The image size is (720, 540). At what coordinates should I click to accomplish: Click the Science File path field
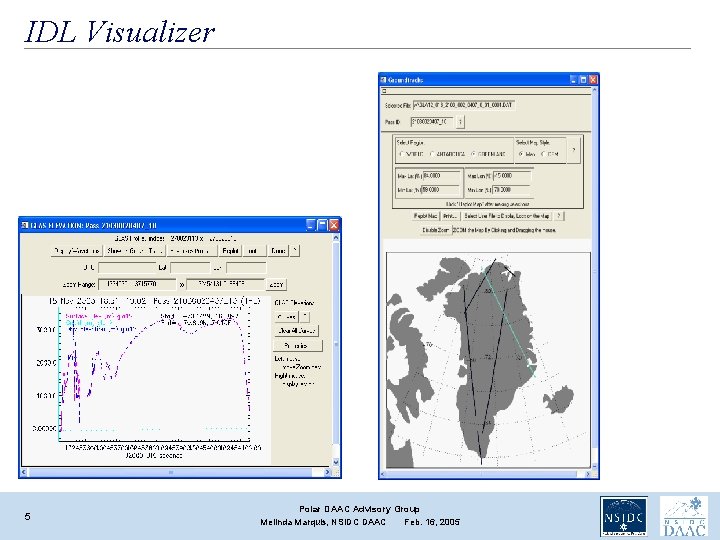coord(464,105)
